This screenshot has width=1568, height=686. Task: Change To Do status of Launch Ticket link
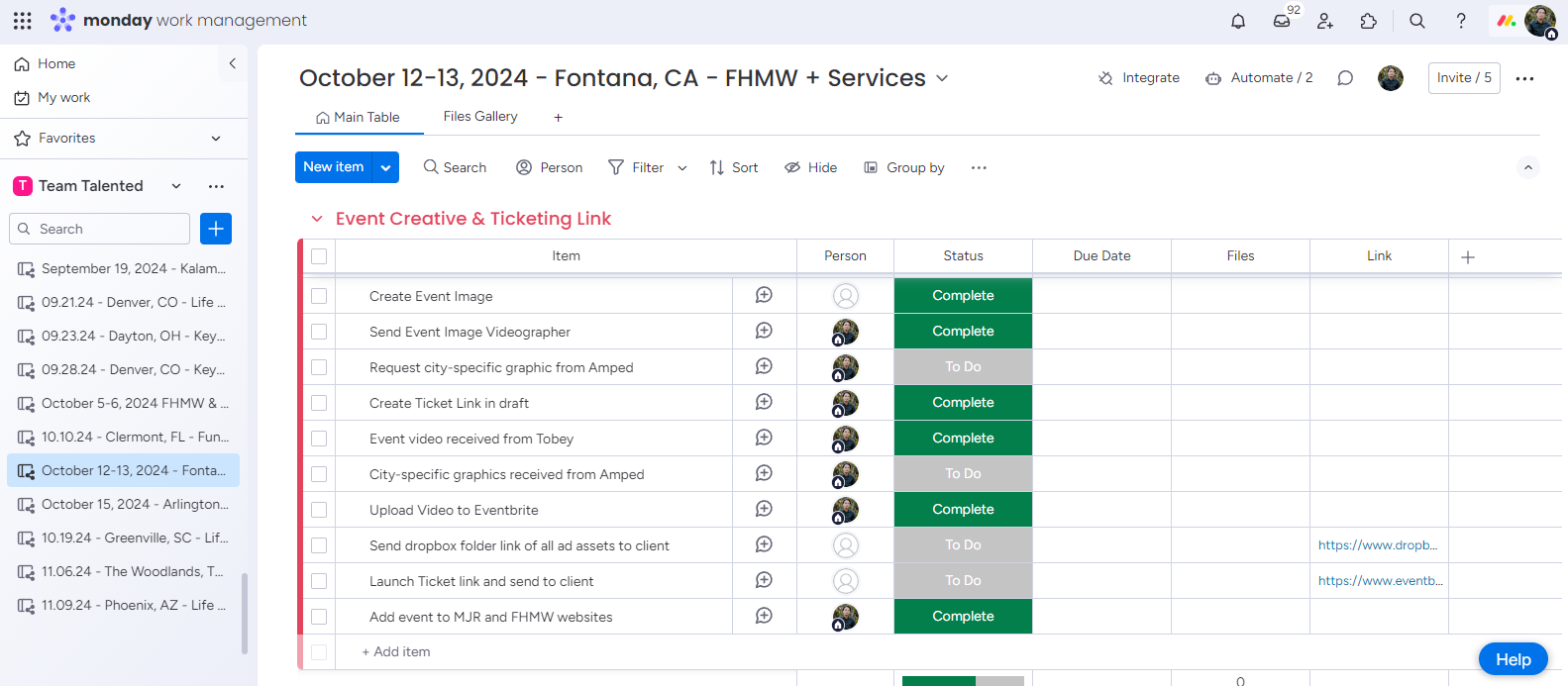[963, 581]
